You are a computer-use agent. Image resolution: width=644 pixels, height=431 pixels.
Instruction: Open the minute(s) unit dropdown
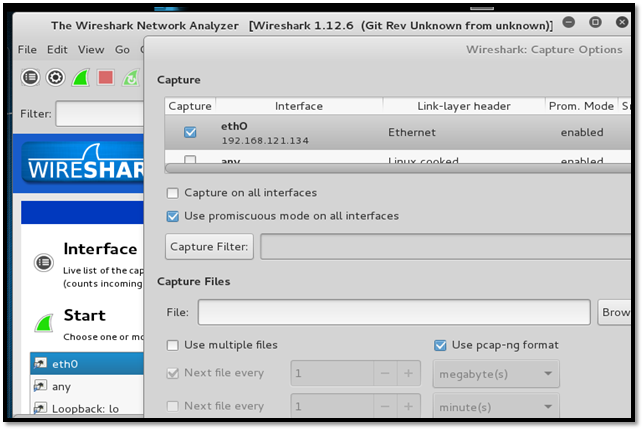[x=495, y=407]
